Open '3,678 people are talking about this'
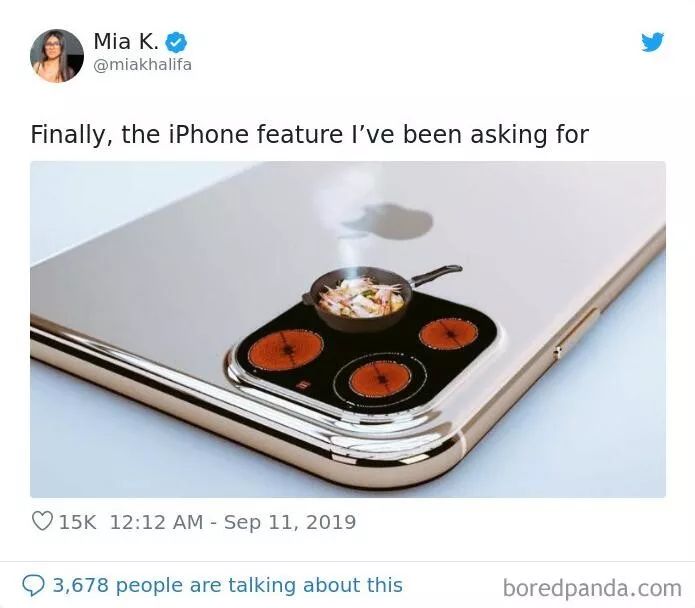695x608 pixels. pos(228,585)
